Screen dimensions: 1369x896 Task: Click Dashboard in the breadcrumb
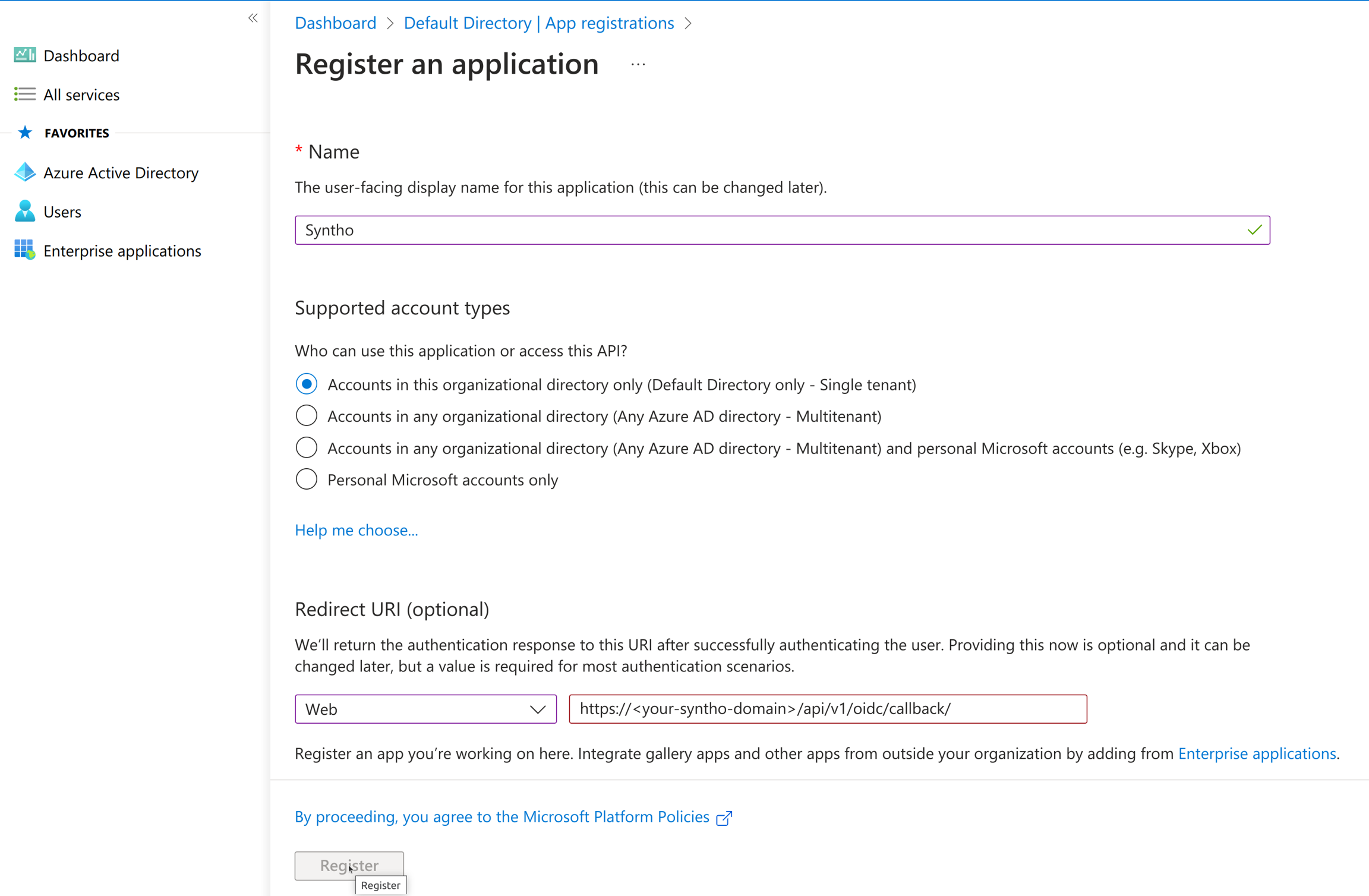pyautogui.click(x=336, y=23)
